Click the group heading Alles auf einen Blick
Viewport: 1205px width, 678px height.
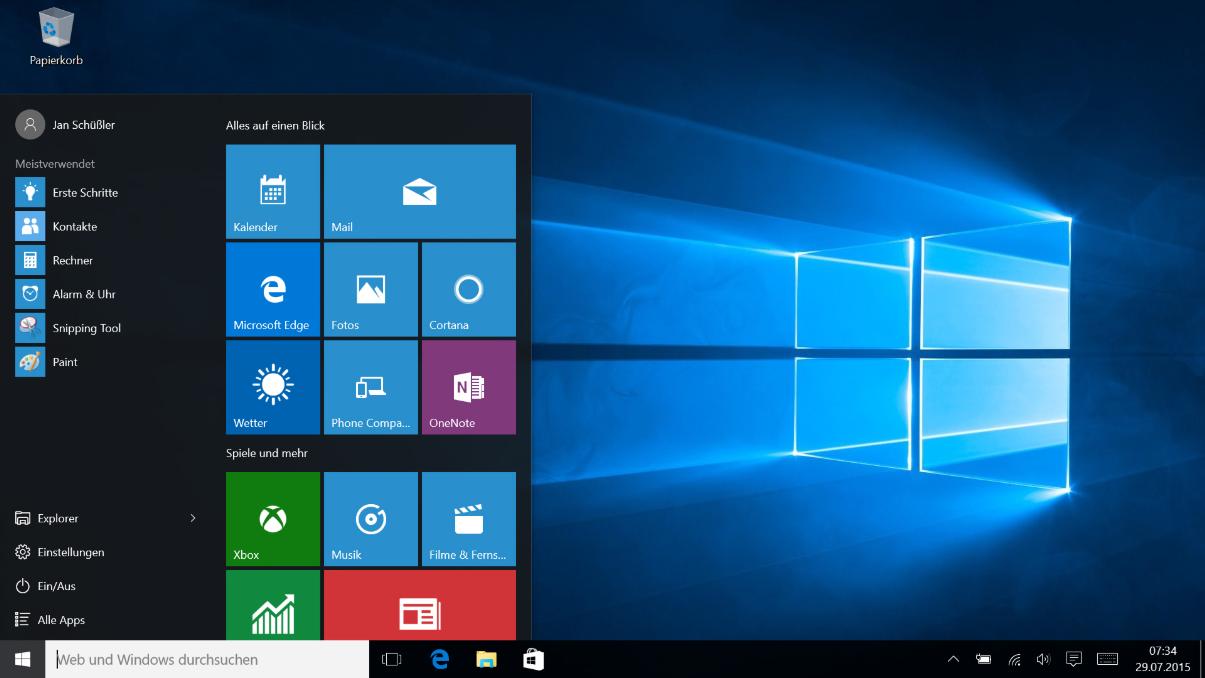[275, 125]
